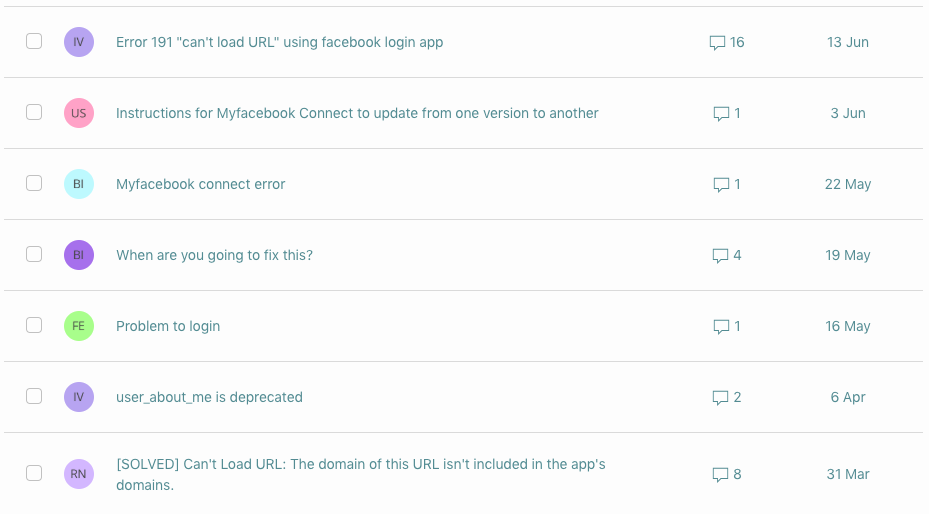Click the purple BI user avatar

79,255
